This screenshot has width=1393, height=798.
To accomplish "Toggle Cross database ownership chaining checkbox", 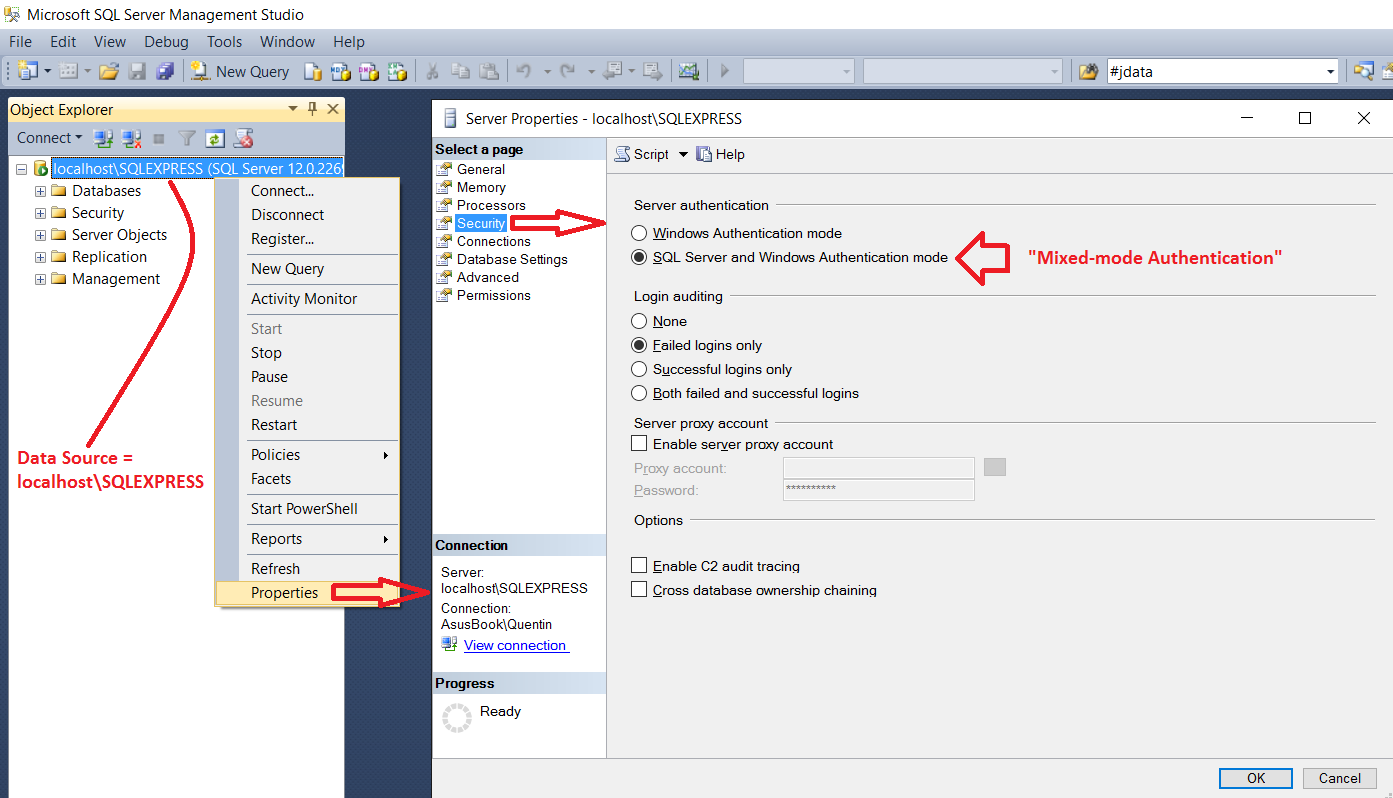I will tap(640, 590).
